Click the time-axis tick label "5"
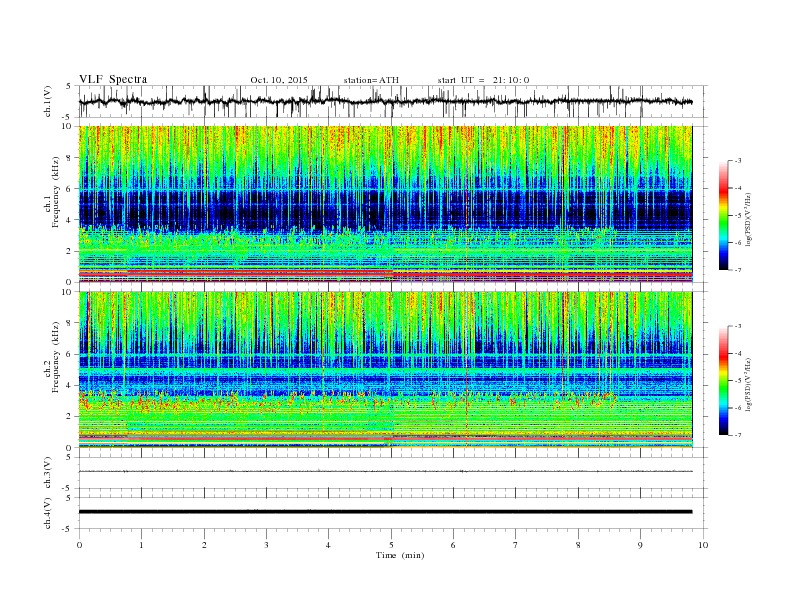Viewport: 792px width, 612px height. click(x=391, y=545)
